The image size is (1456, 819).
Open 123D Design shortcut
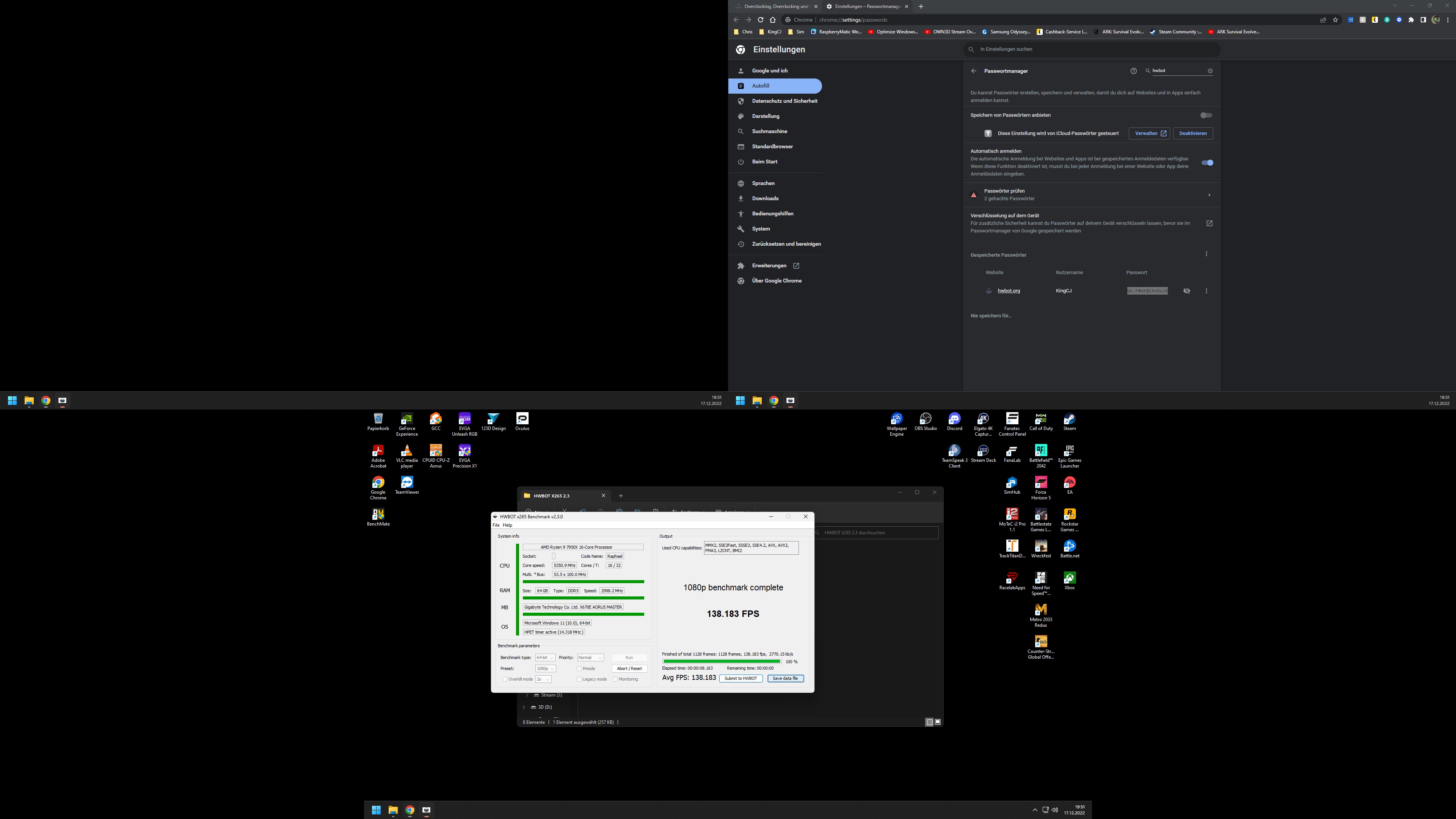(493, 421)
